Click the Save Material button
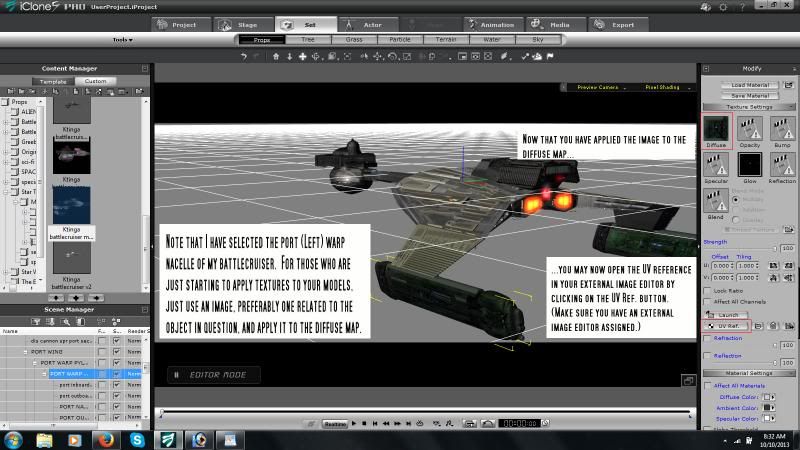 point(750,95)
